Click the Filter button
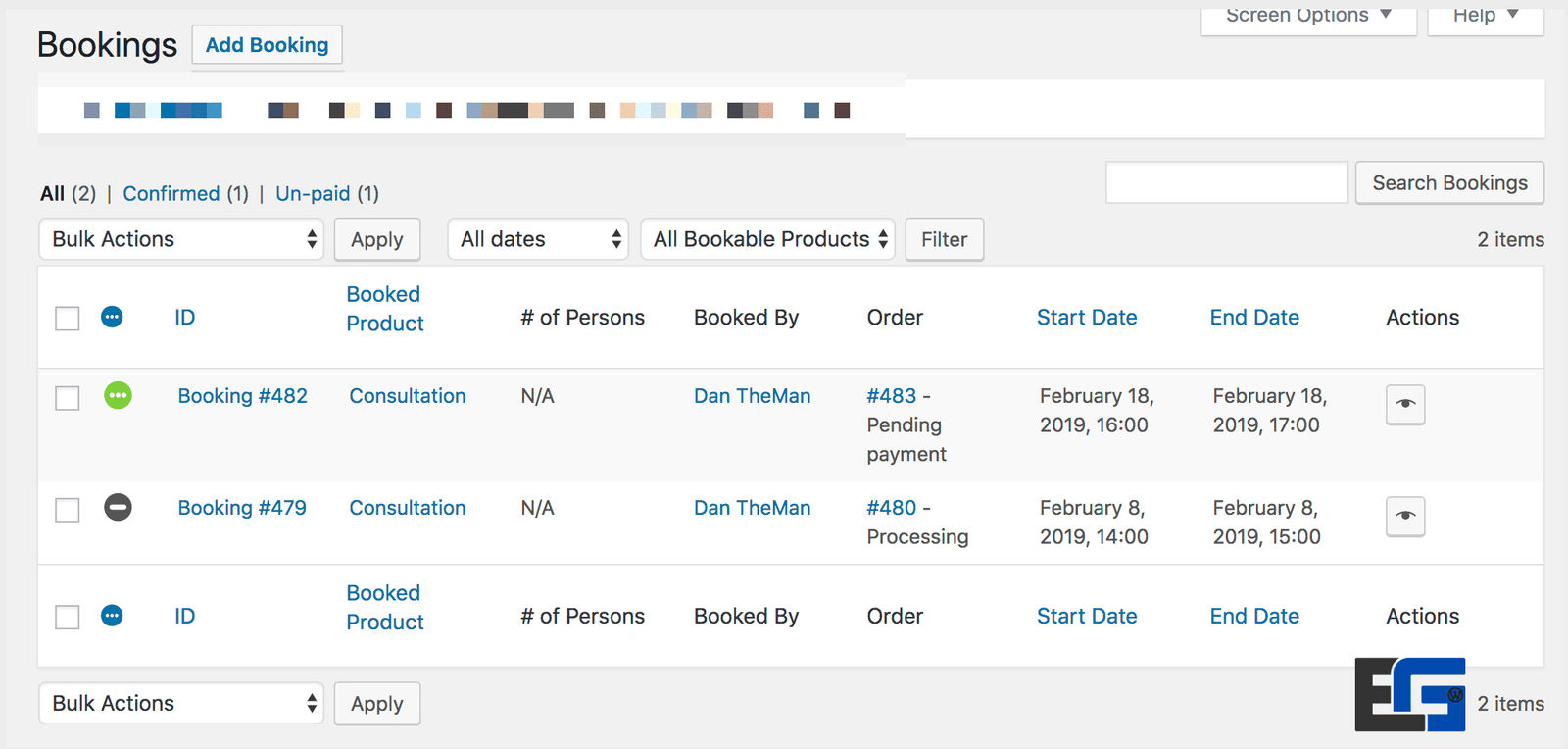 [x=945, y=239]
